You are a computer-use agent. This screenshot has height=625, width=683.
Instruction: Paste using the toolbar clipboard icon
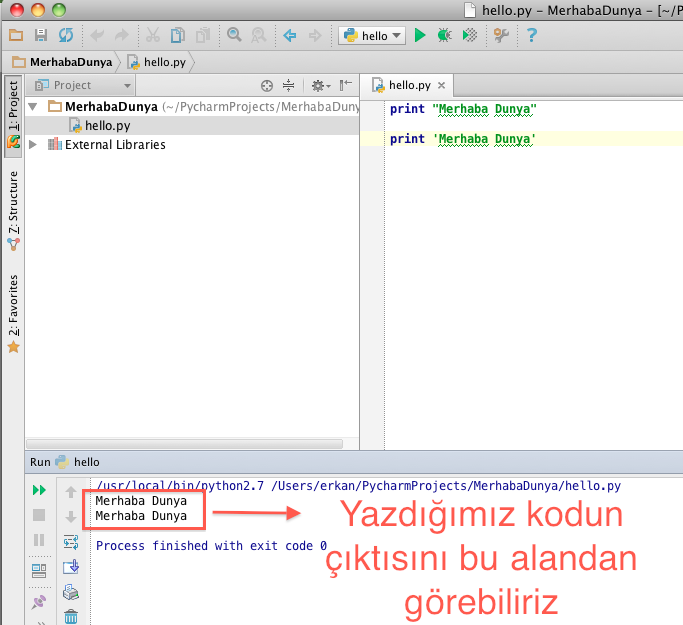pyautogui.click(x=203, y=35)
